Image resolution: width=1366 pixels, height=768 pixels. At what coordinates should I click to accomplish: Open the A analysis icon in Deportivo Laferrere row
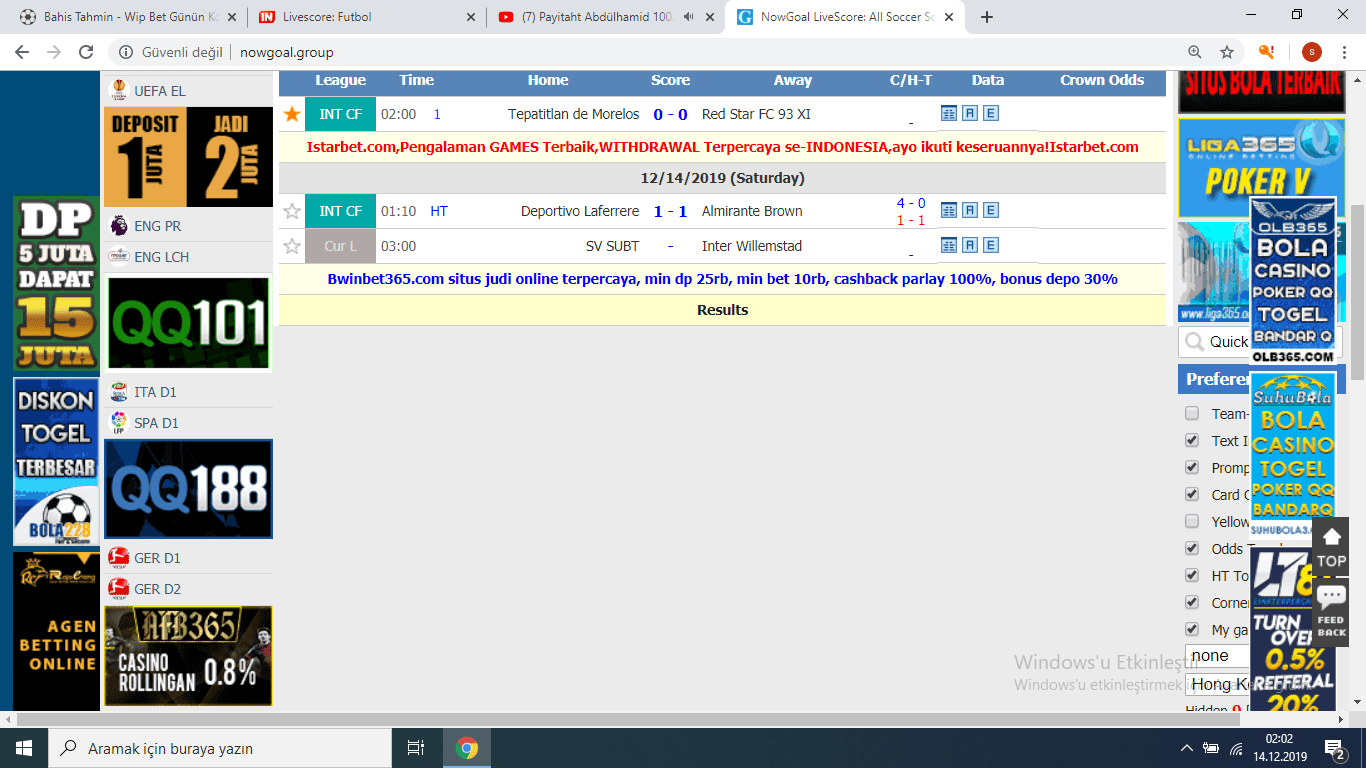(x=970, y=210)
